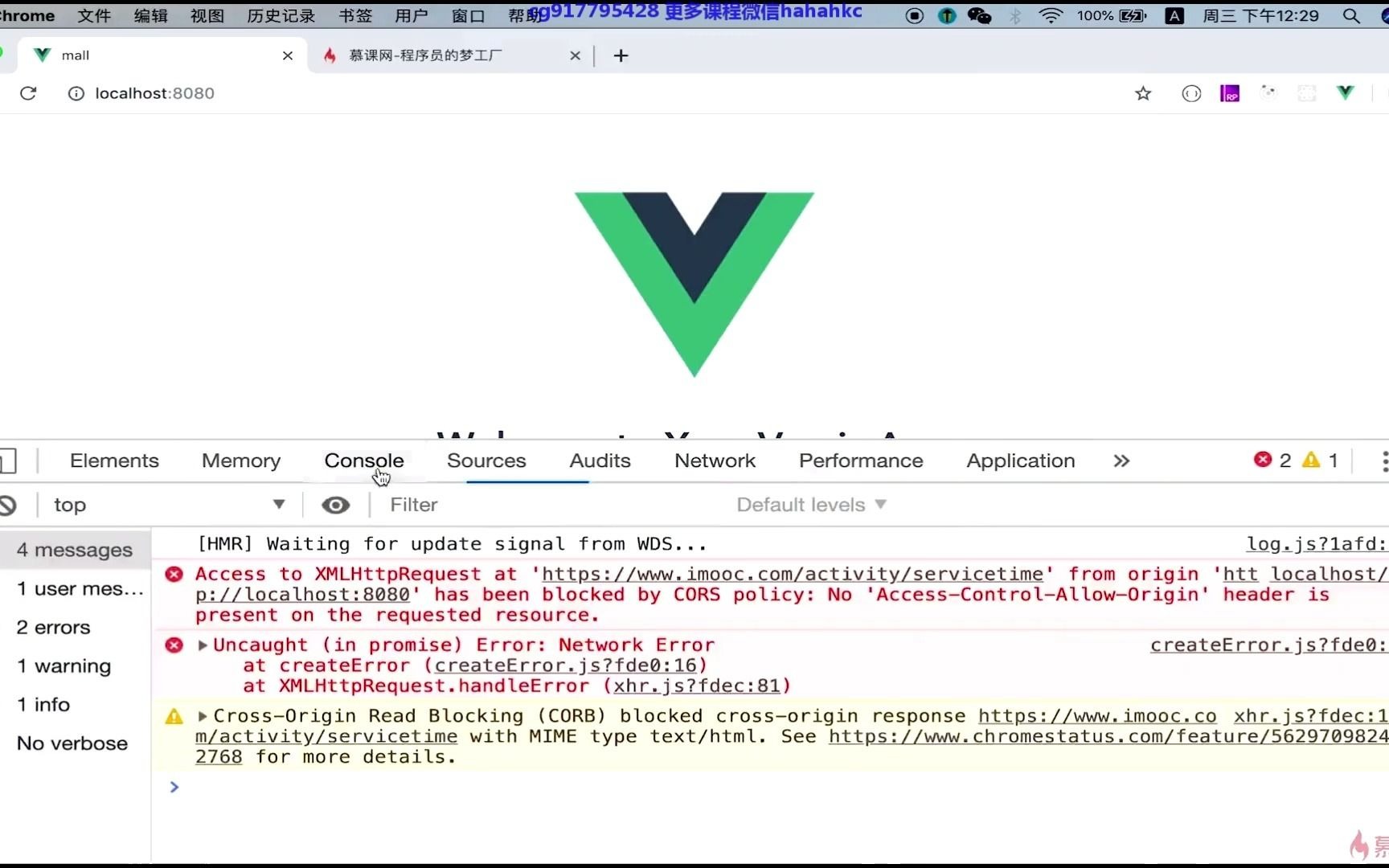Toggle live expression eye icon
1389x868 pixels.
[x=335, y=505]
